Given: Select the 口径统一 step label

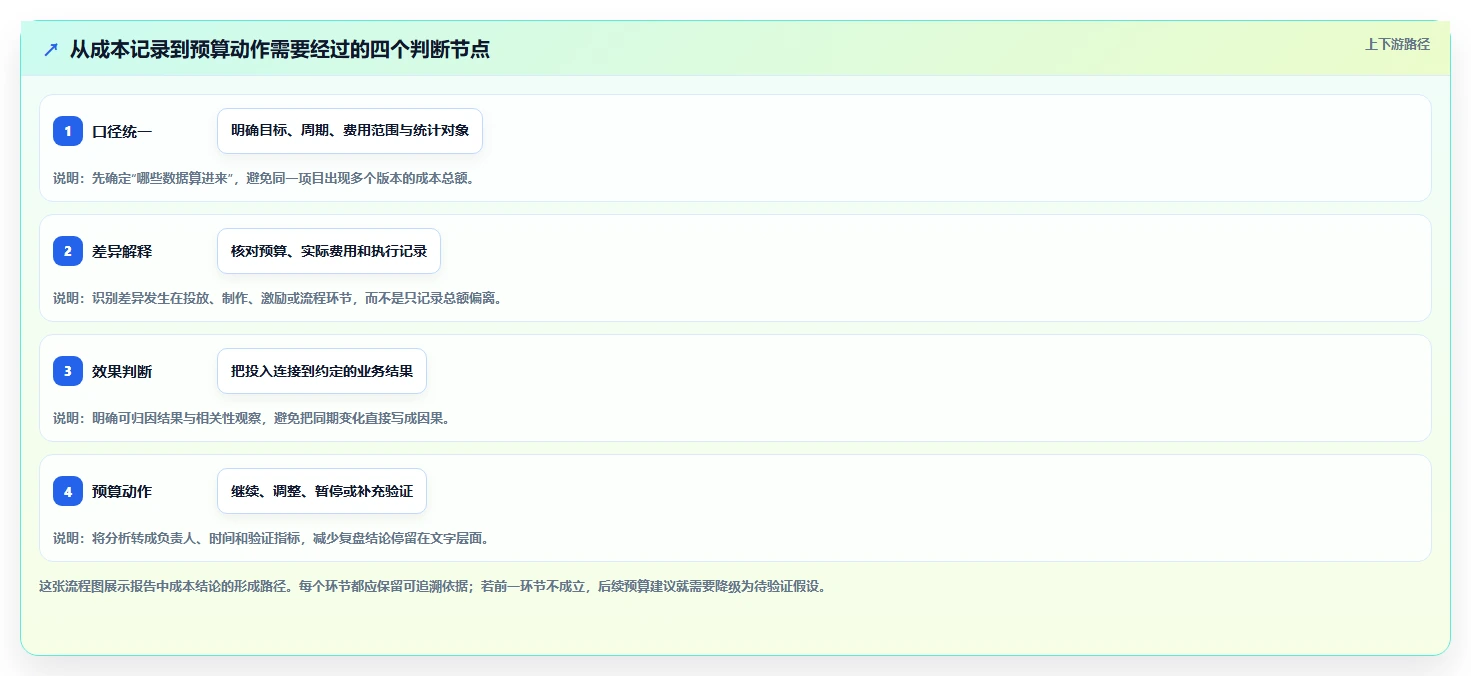Looking at the screenshot, I should 122,132.
